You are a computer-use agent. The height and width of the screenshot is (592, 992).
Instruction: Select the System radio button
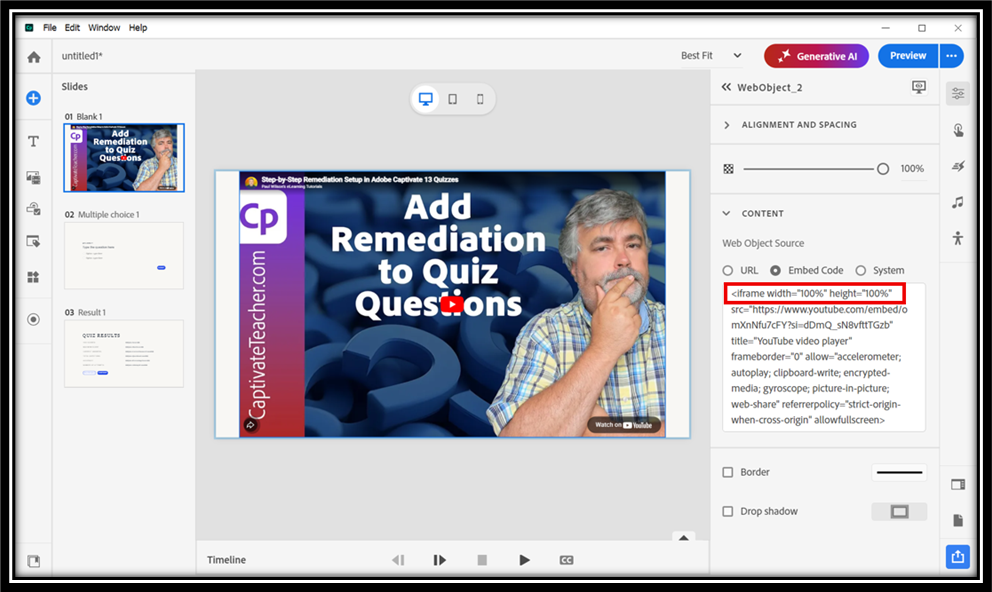point(861,271)
